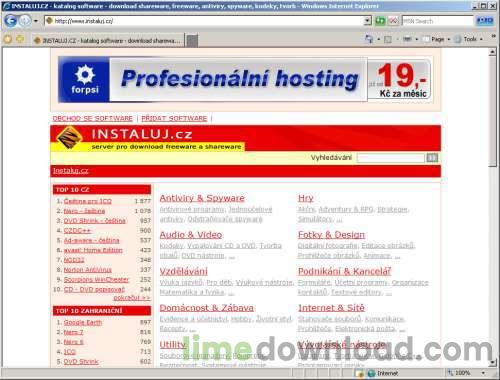Screen dimensions: 500x380
Task: Open the Favorites Center star icon
Action: tap(8, 40)
